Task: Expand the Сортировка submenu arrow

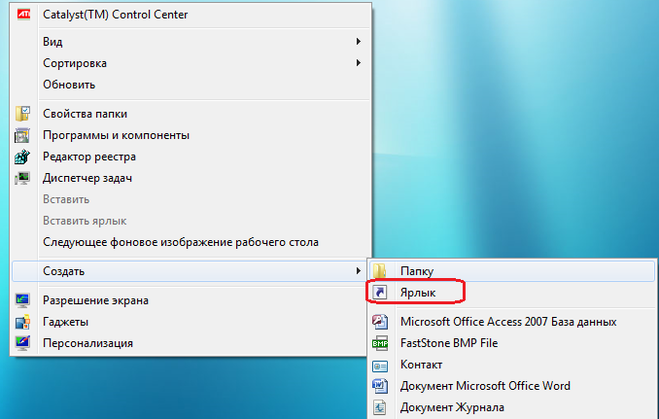Action: click(358, 63)
